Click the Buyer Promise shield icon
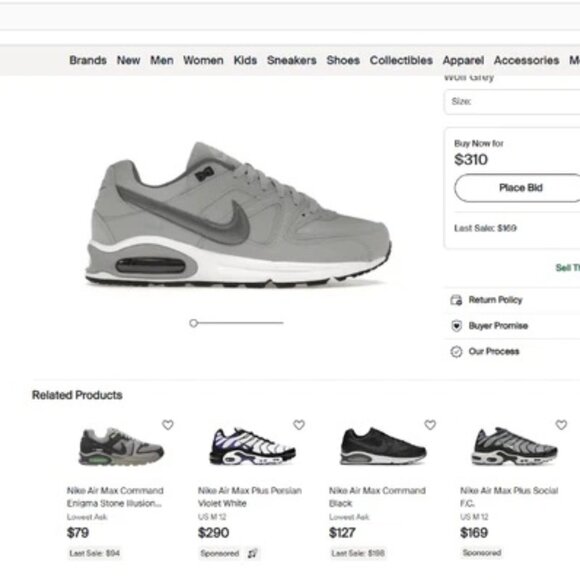580x580 pixels. 456,326
